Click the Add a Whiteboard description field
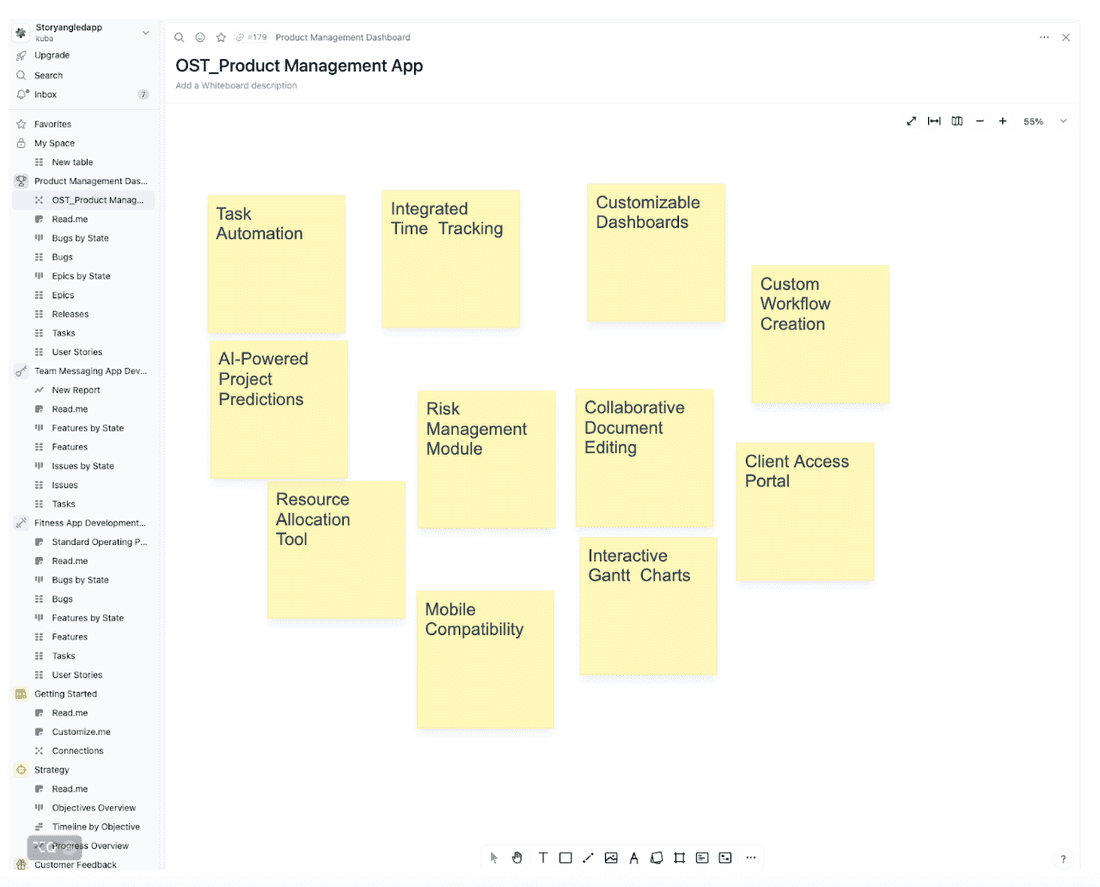 [x=236, y=86]
